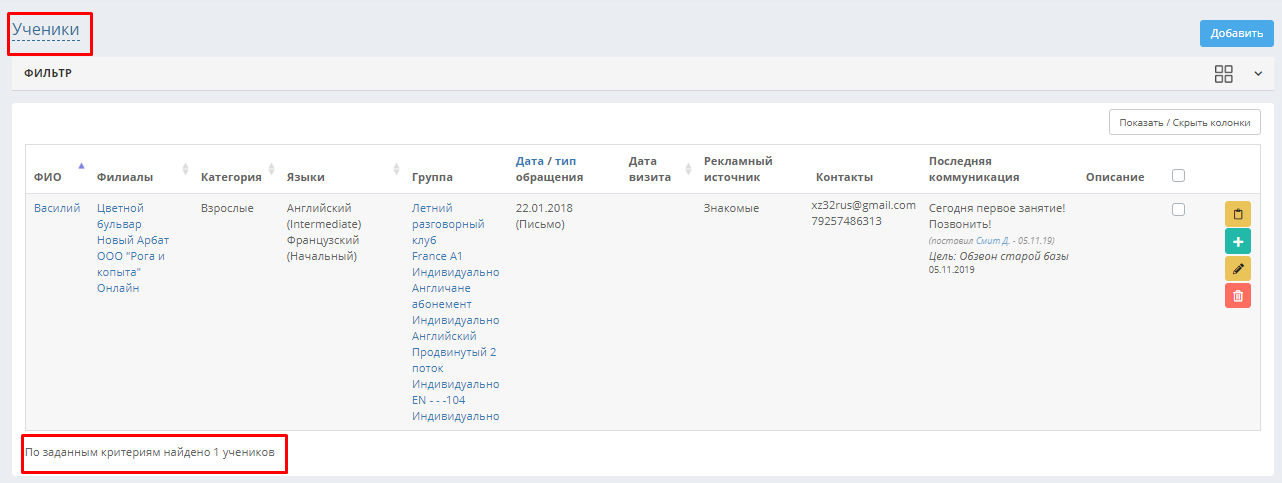
Task: Click the phone number 79257486313
Action: point(847,221)
